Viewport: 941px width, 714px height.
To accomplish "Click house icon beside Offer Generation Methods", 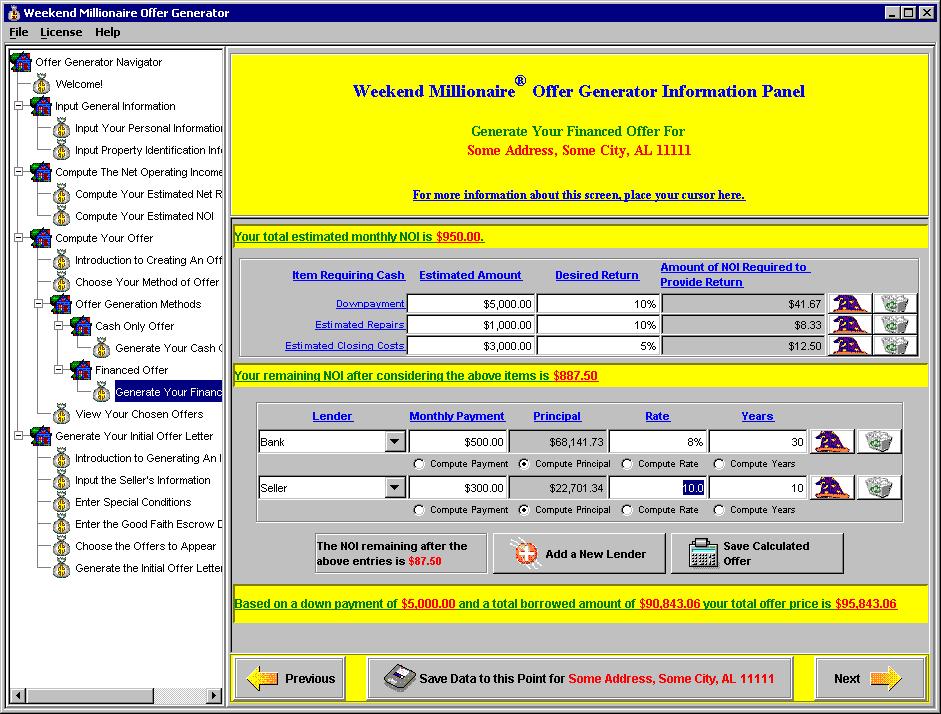I will coord(61,304).
